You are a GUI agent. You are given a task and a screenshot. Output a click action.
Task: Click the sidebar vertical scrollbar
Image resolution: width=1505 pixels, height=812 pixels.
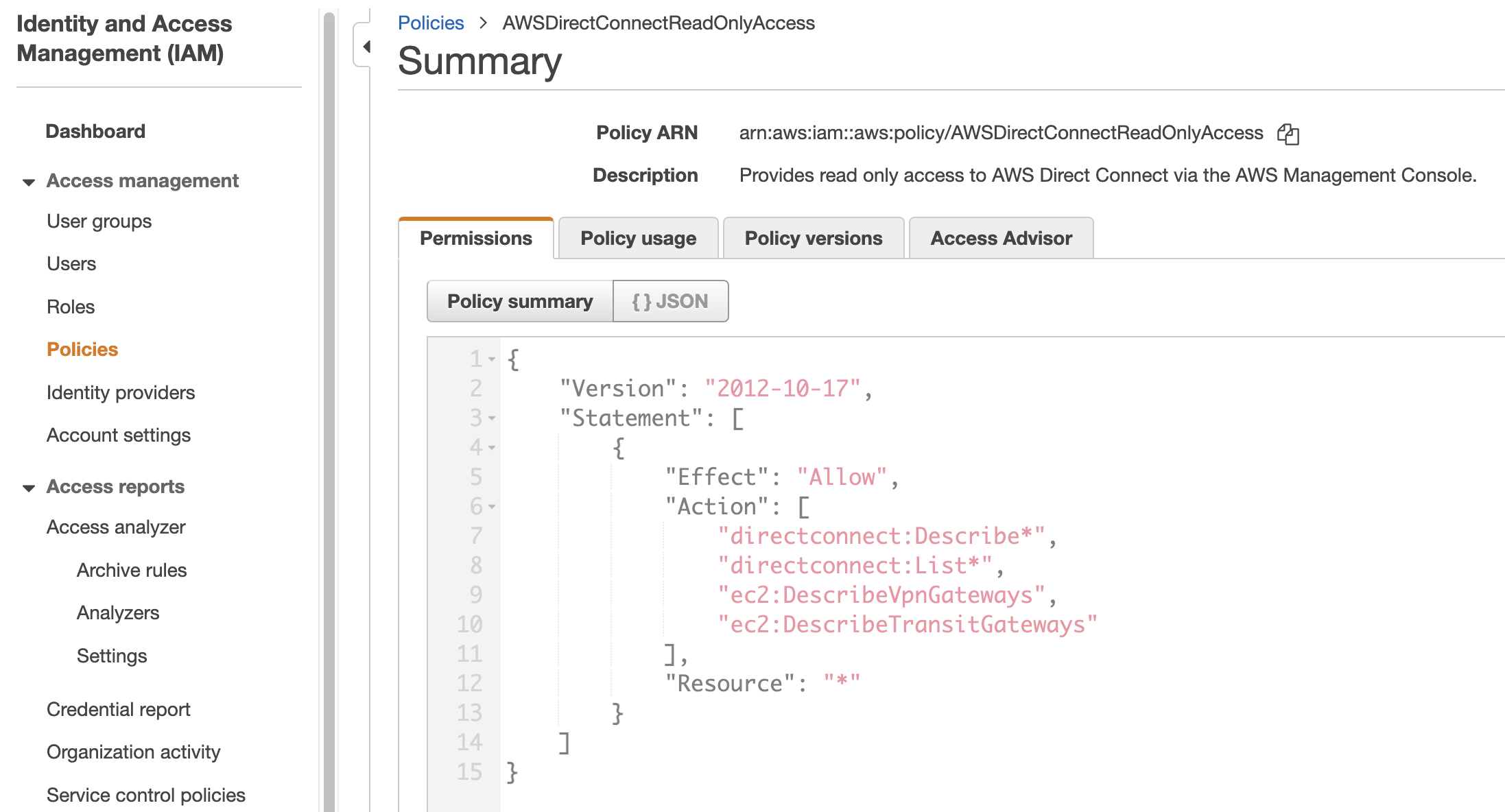[329, 411]
